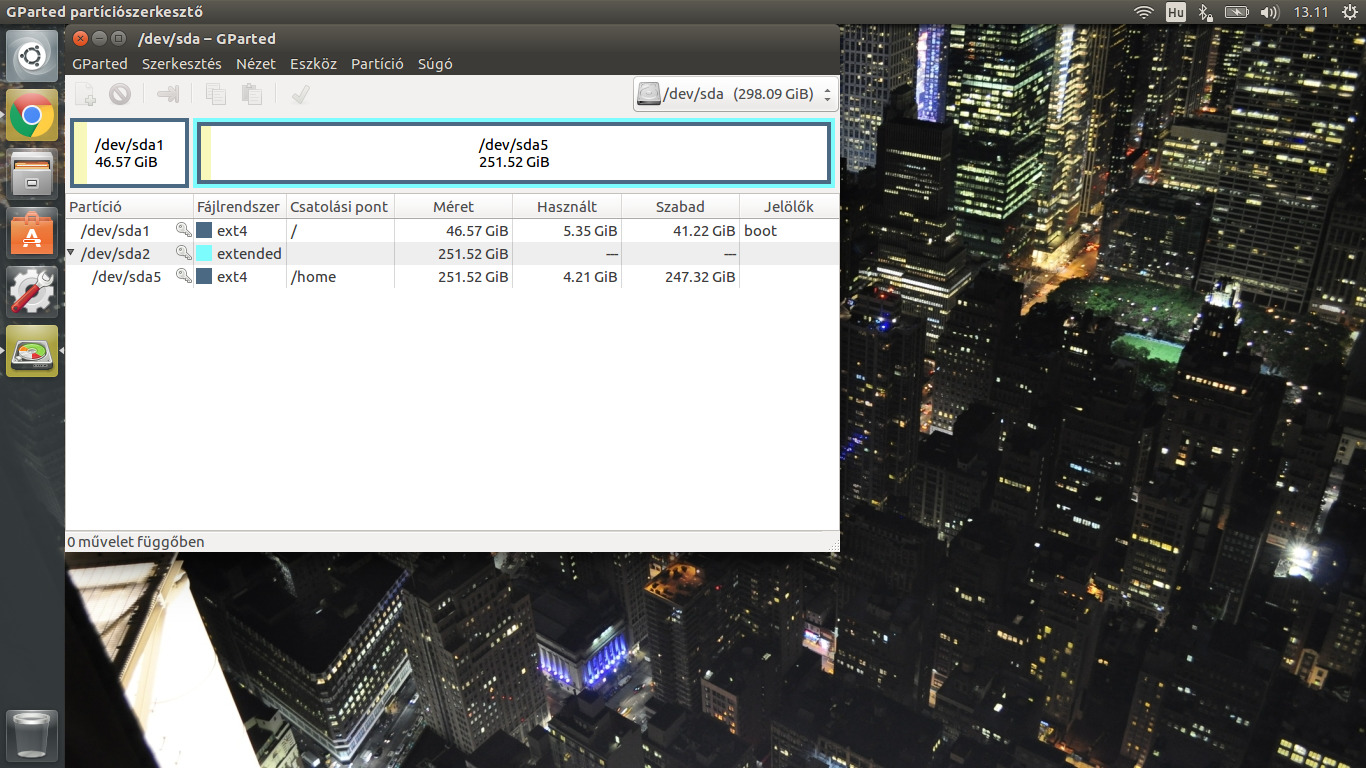Open the /dev/sda device dropdown
1366x768 pixels.
coord(736,94)
